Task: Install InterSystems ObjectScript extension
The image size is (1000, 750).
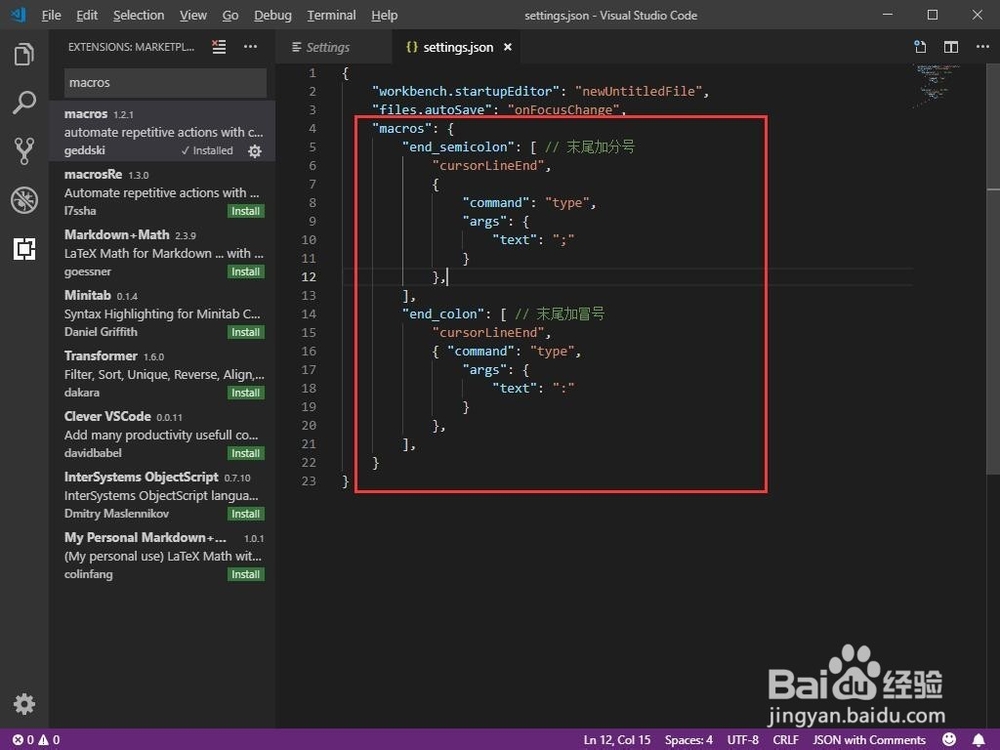Action: tap(246, 514)
